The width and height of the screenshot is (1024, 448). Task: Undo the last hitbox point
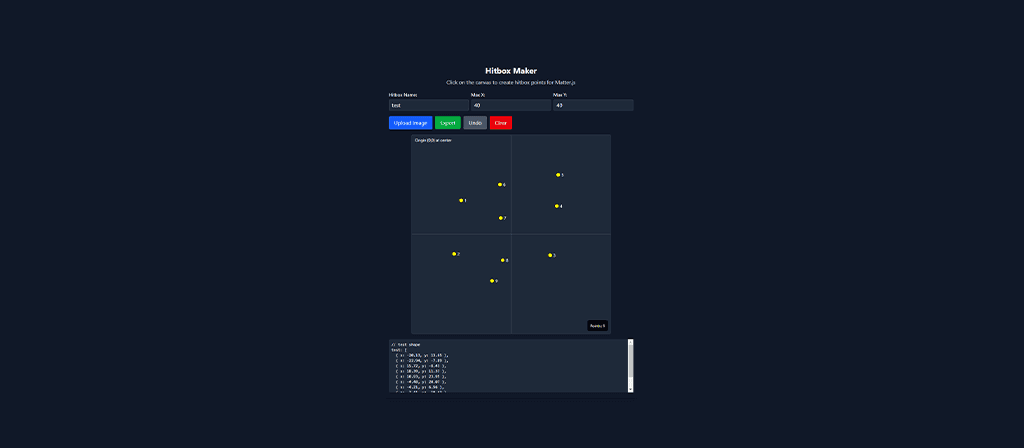coord(475,123)
